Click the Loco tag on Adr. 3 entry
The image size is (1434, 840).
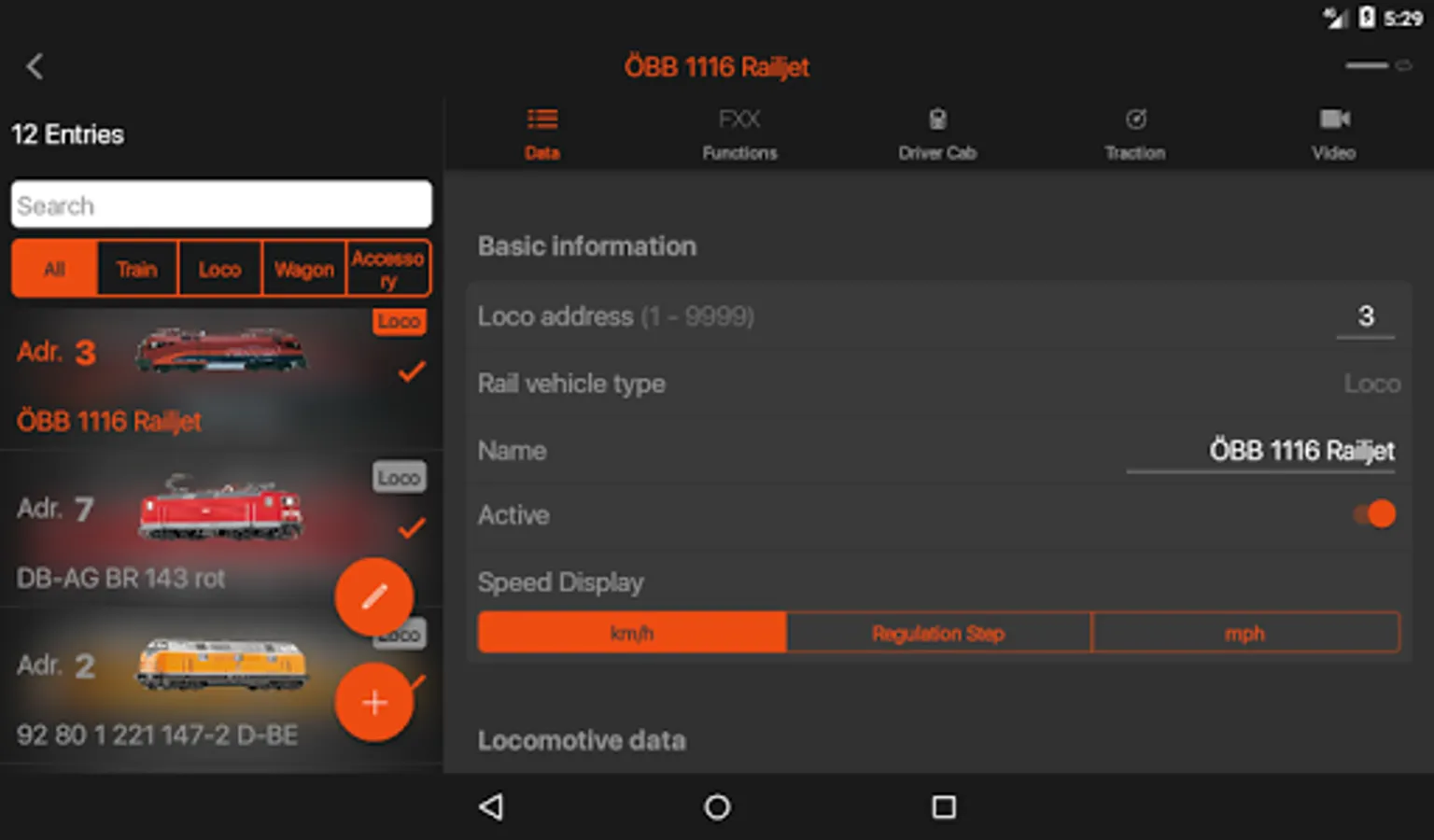400,321
